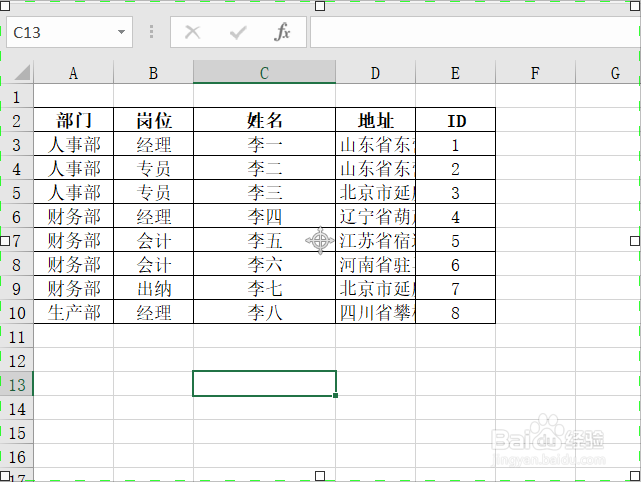Click the cancel X icon in formula bar

(193, 32)
